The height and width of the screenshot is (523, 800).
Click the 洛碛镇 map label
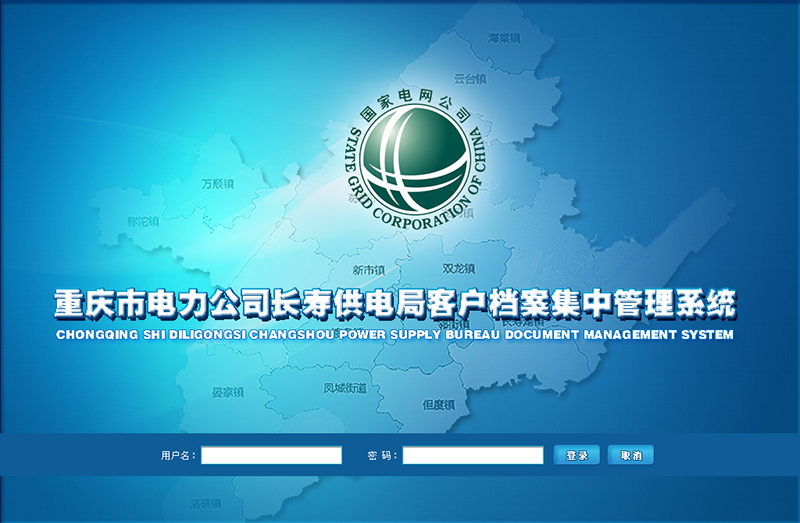point(206,504)
